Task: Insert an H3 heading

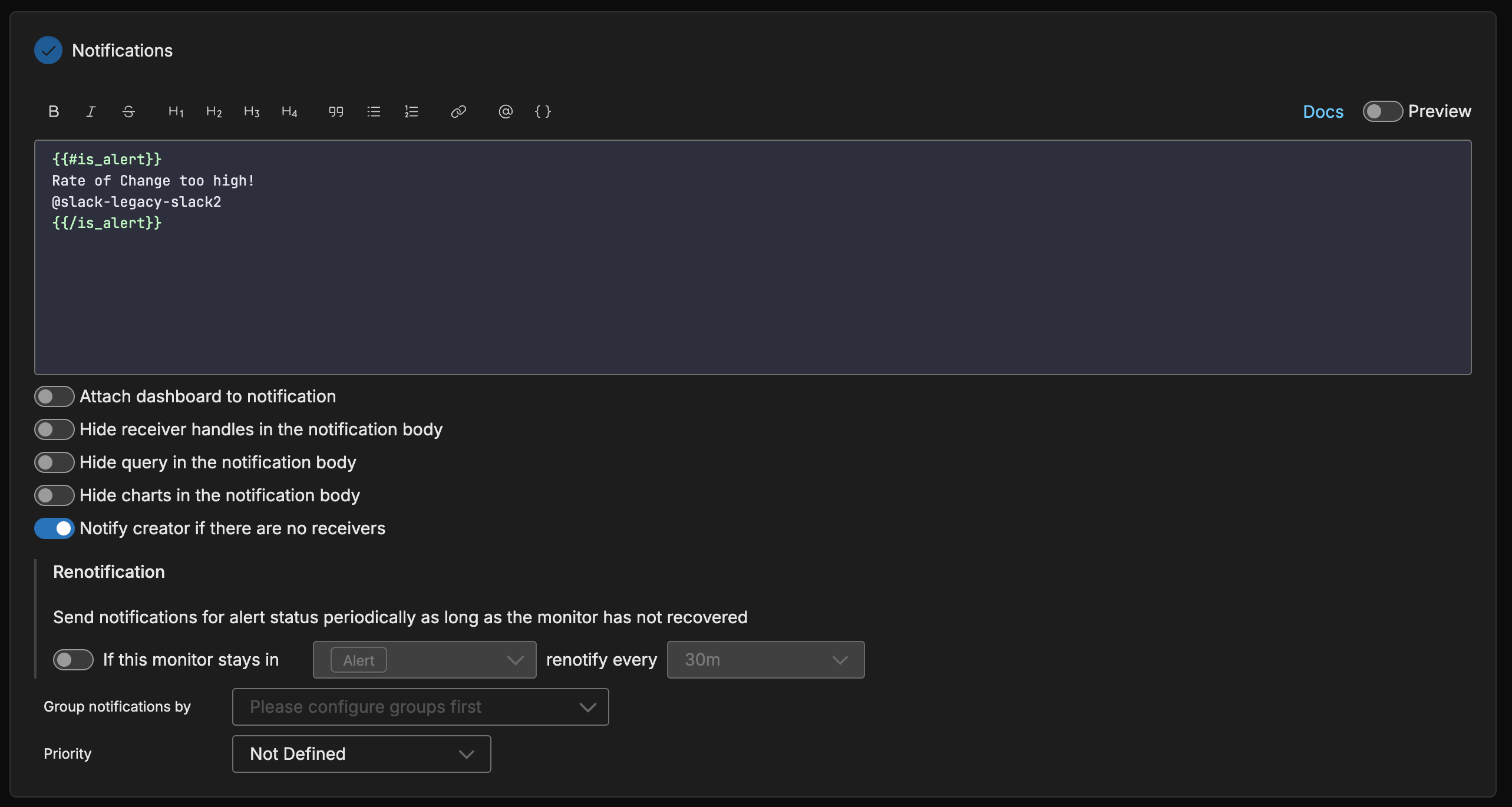Action: point(251,111)
